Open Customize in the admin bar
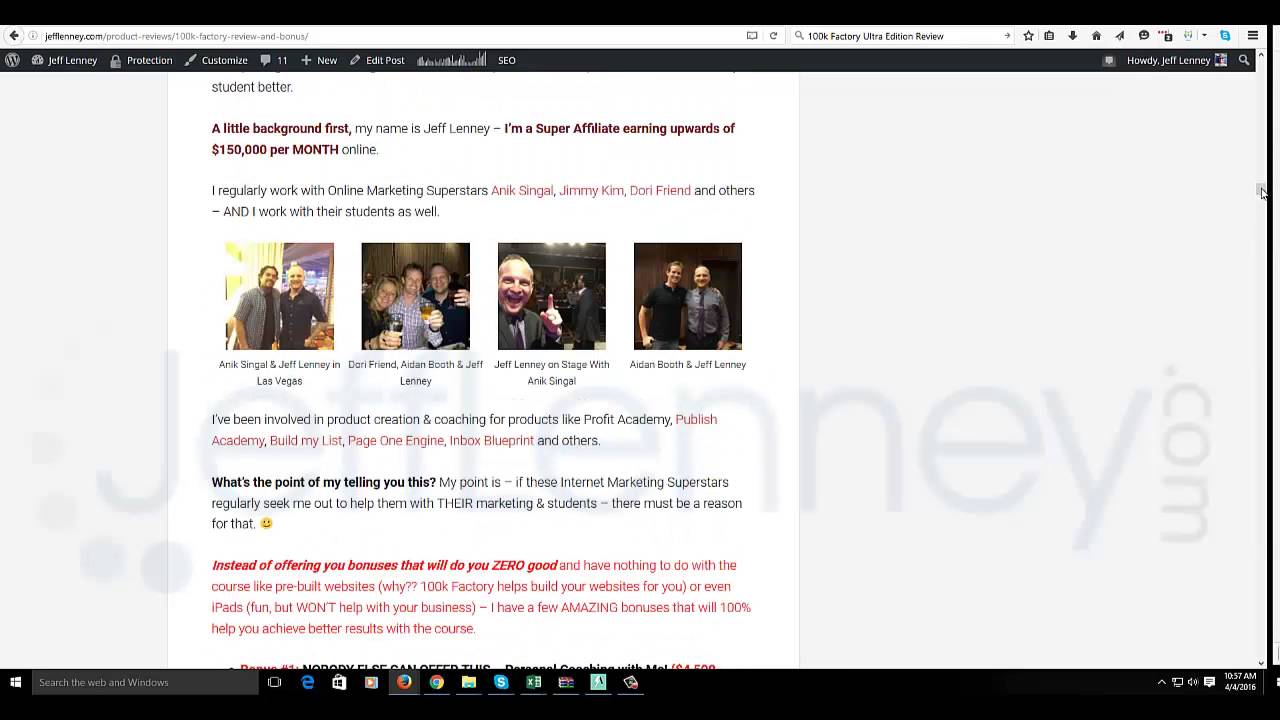 coord(216,60)
